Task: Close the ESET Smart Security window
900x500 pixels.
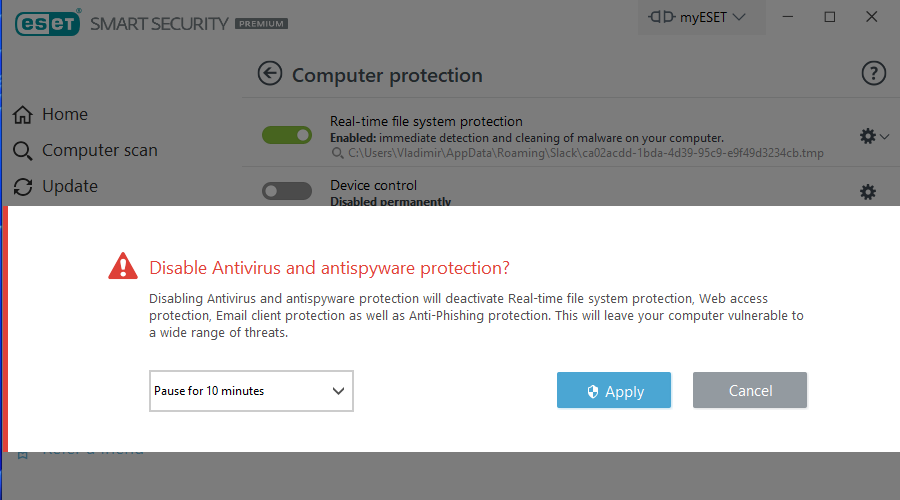Action: click(872, 17)
